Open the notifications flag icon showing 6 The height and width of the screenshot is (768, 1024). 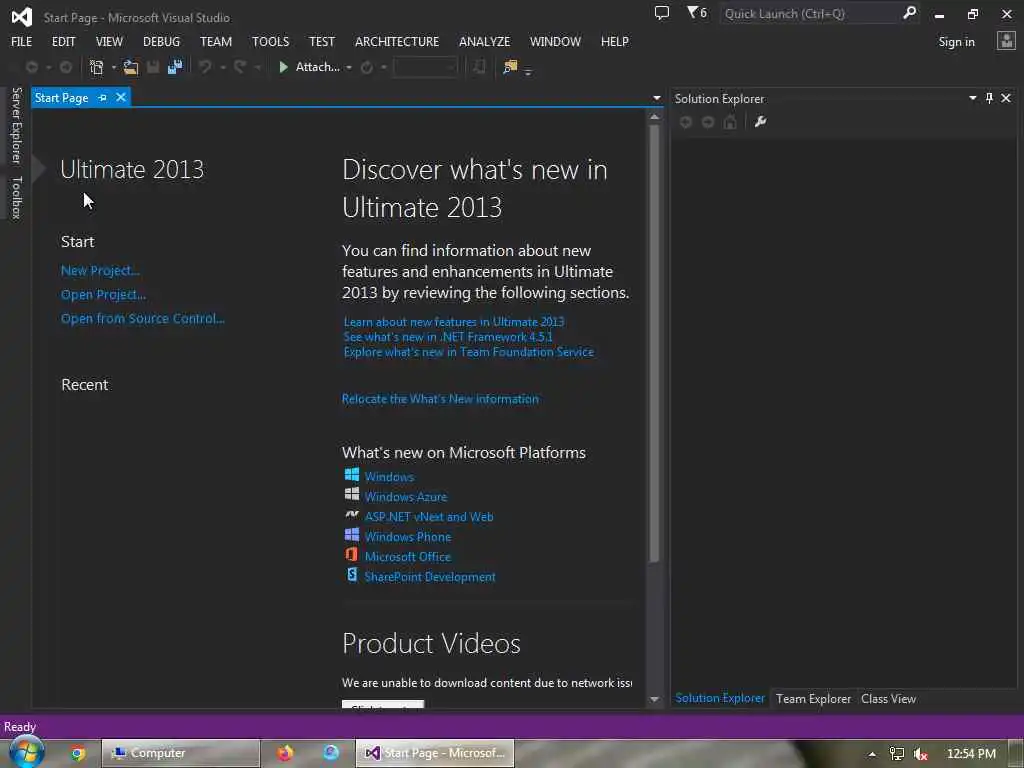tap(697, 12)
